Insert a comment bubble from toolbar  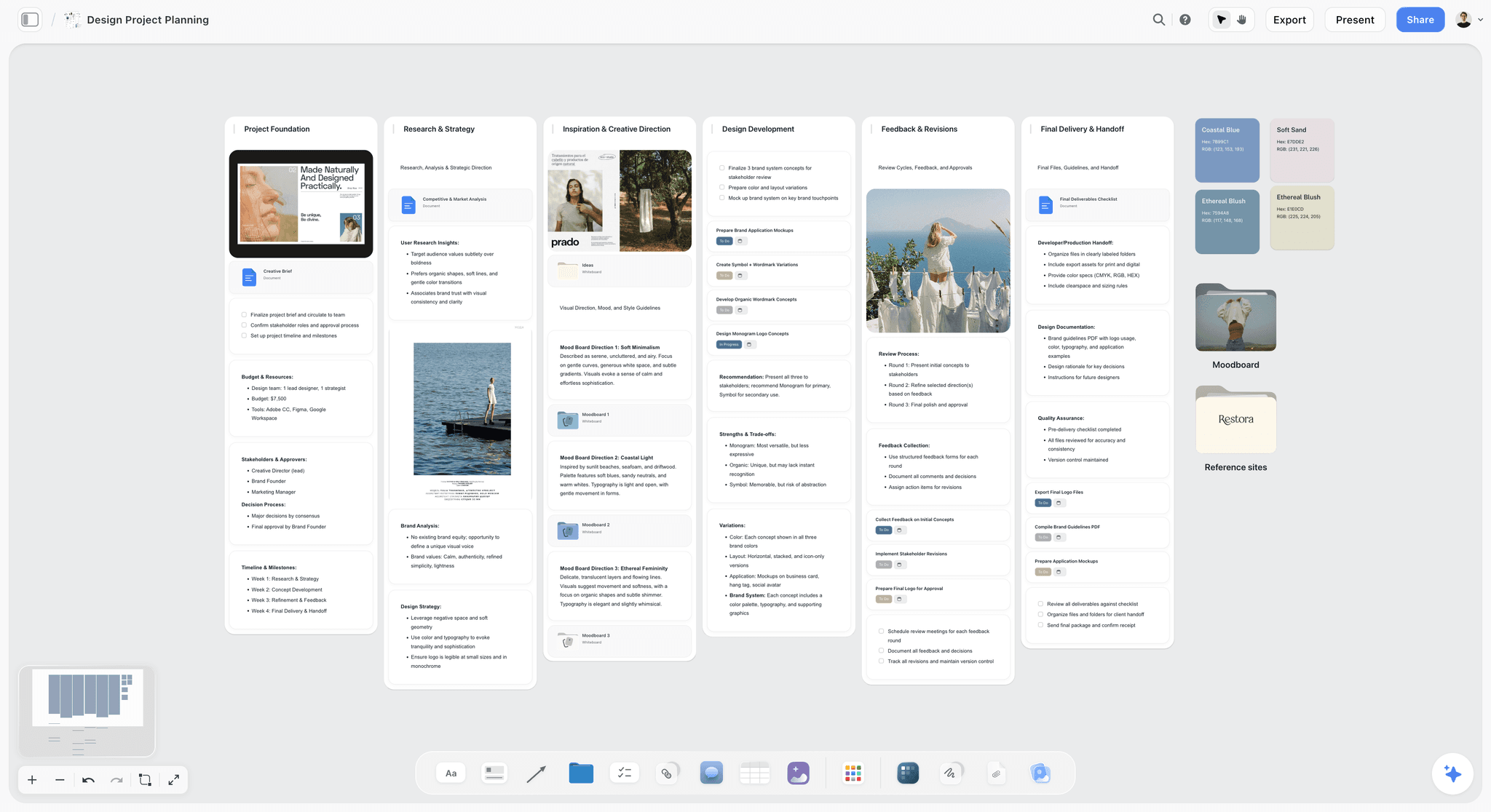click(x=711, y=773)
